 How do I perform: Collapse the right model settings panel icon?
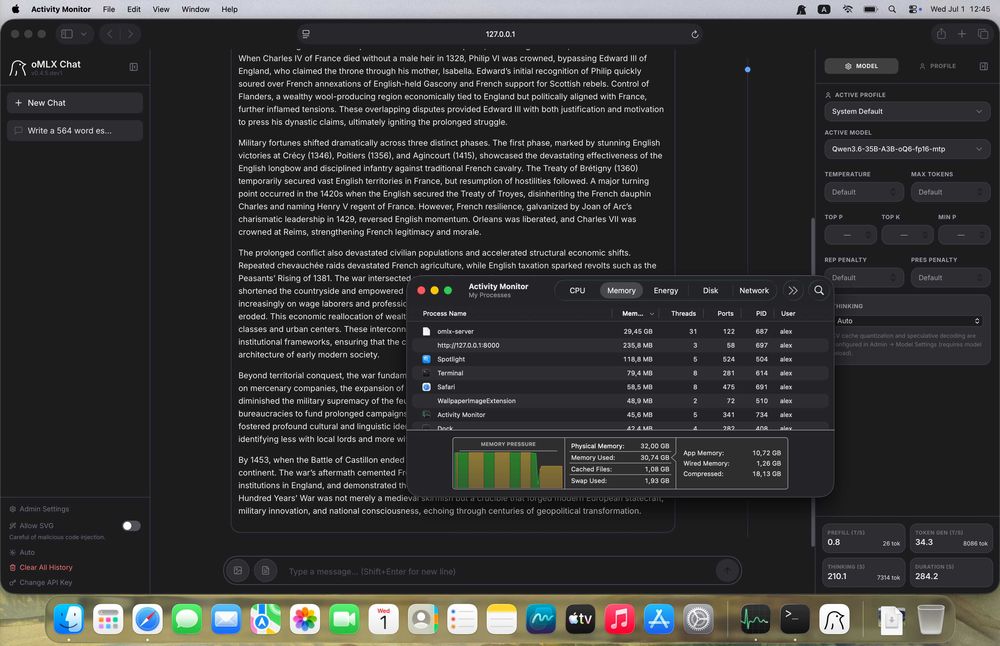pyautogui.click(x=983, y=66)
